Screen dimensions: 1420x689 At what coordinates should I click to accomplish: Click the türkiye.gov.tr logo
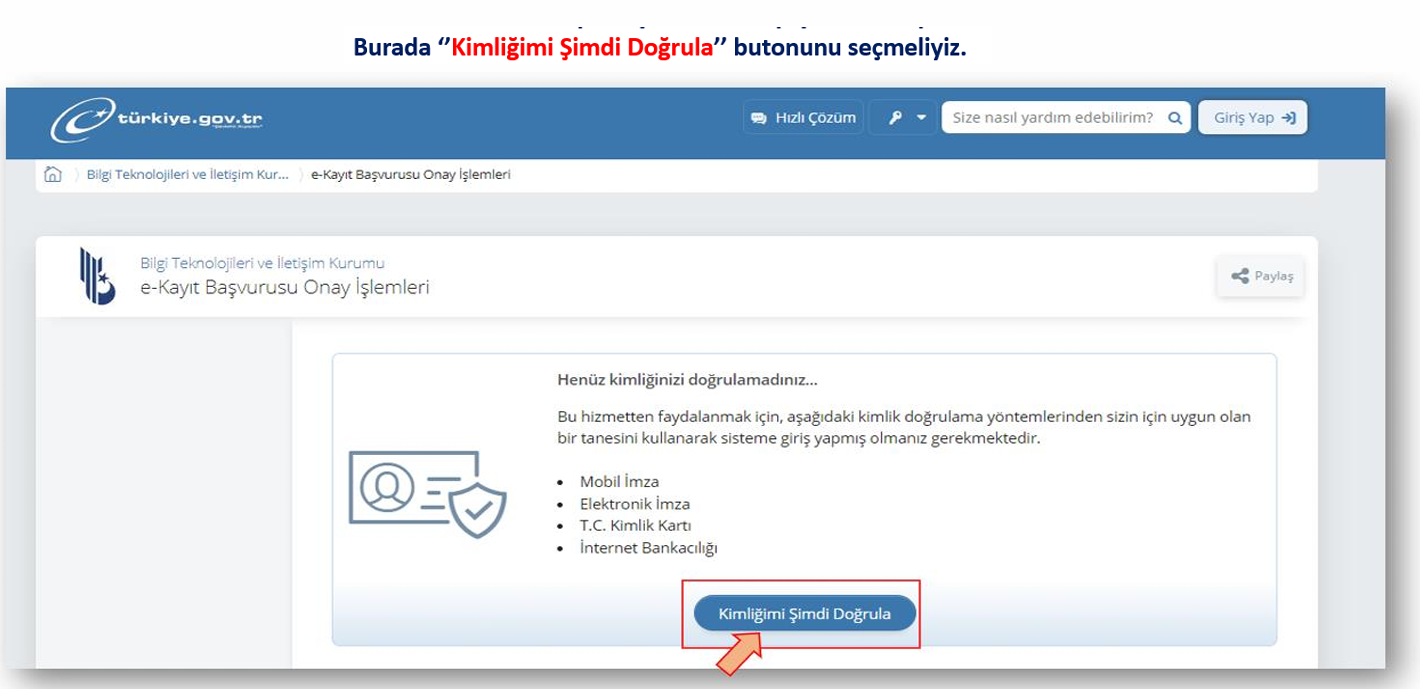pos(157,119)
